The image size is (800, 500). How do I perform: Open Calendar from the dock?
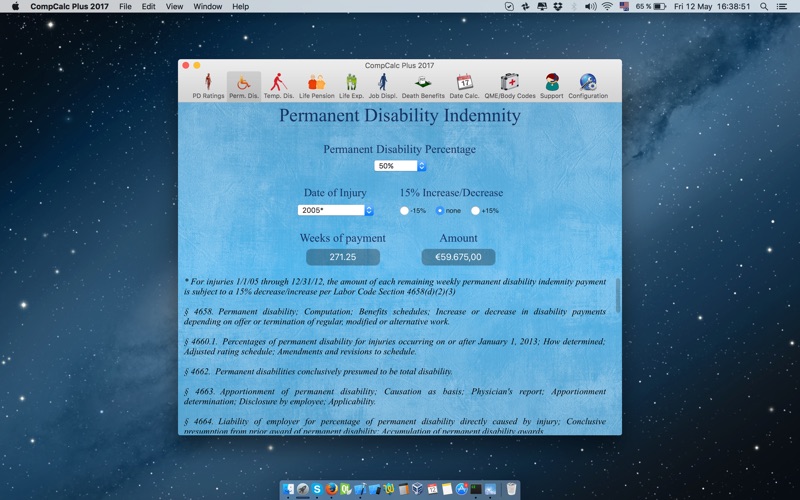point(432,489)
